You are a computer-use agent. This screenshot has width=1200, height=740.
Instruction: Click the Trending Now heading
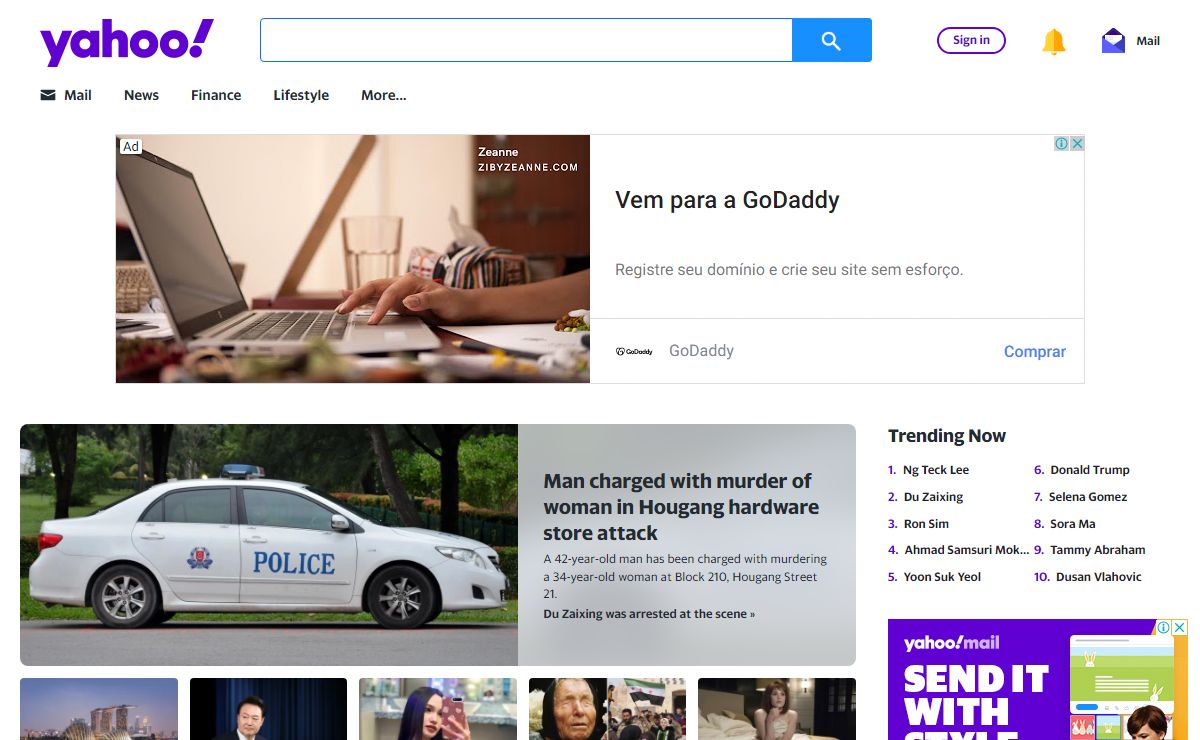[x=947, y=436]
